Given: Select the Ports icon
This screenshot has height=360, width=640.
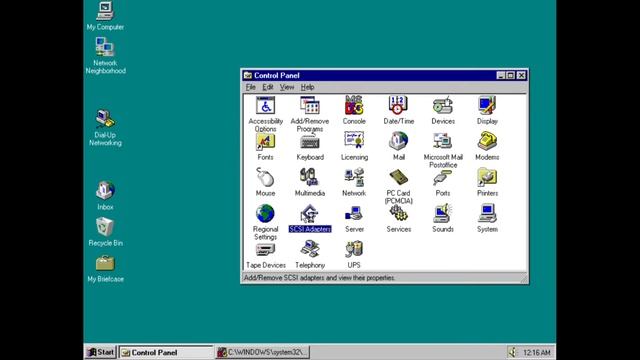Looking at the screenshot, I should point(443,177).
